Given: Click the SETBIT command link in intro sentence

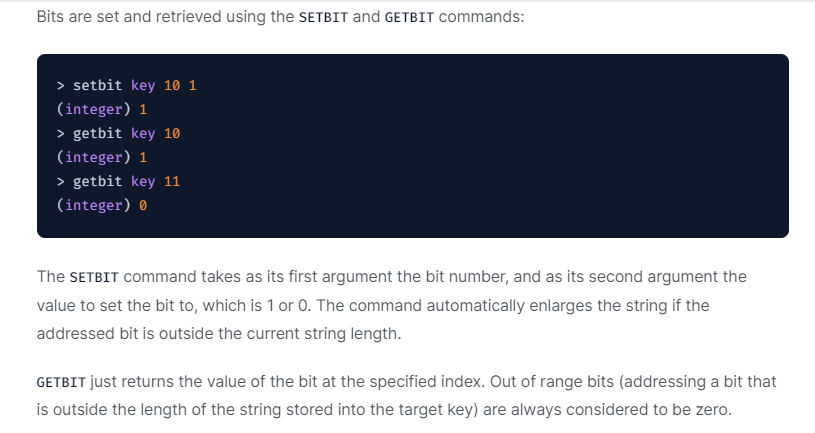Looking at the screenshot, I should pyautogui.click(x=323, y=18).
